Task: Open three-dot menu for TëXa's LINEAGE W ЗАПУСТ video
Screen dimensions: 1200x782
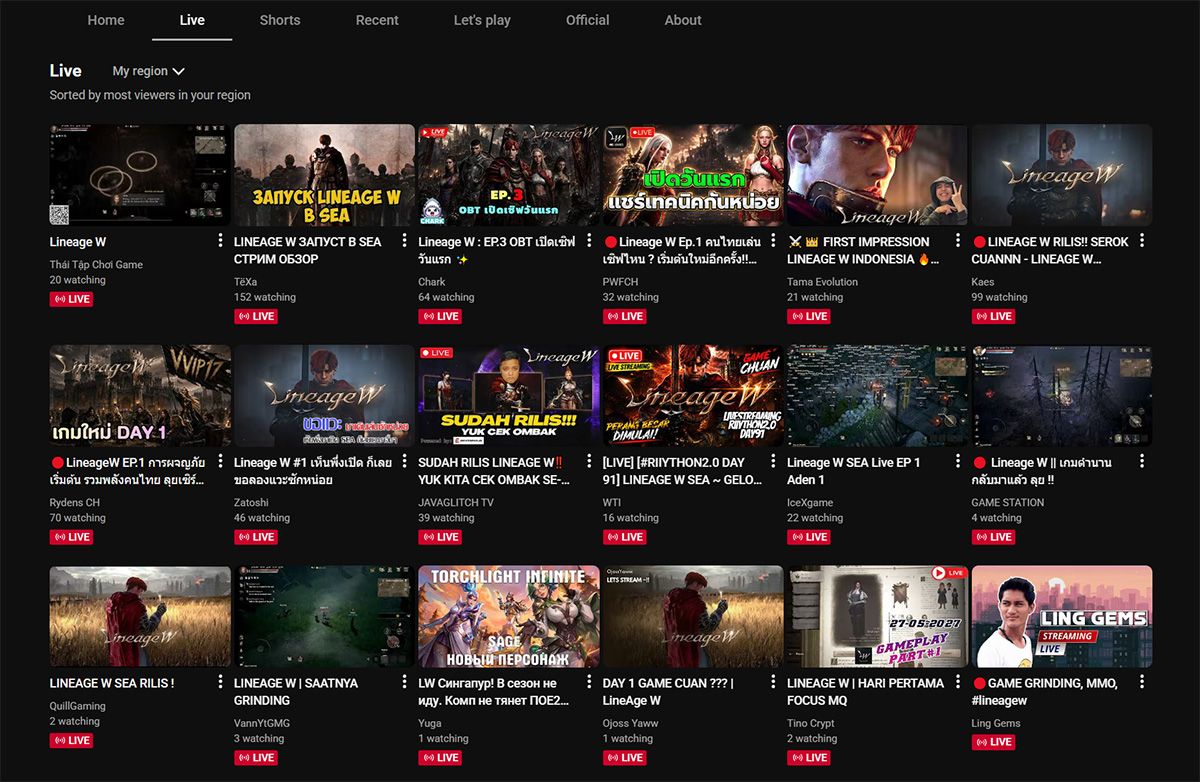Action: click(x=405, y=242)
